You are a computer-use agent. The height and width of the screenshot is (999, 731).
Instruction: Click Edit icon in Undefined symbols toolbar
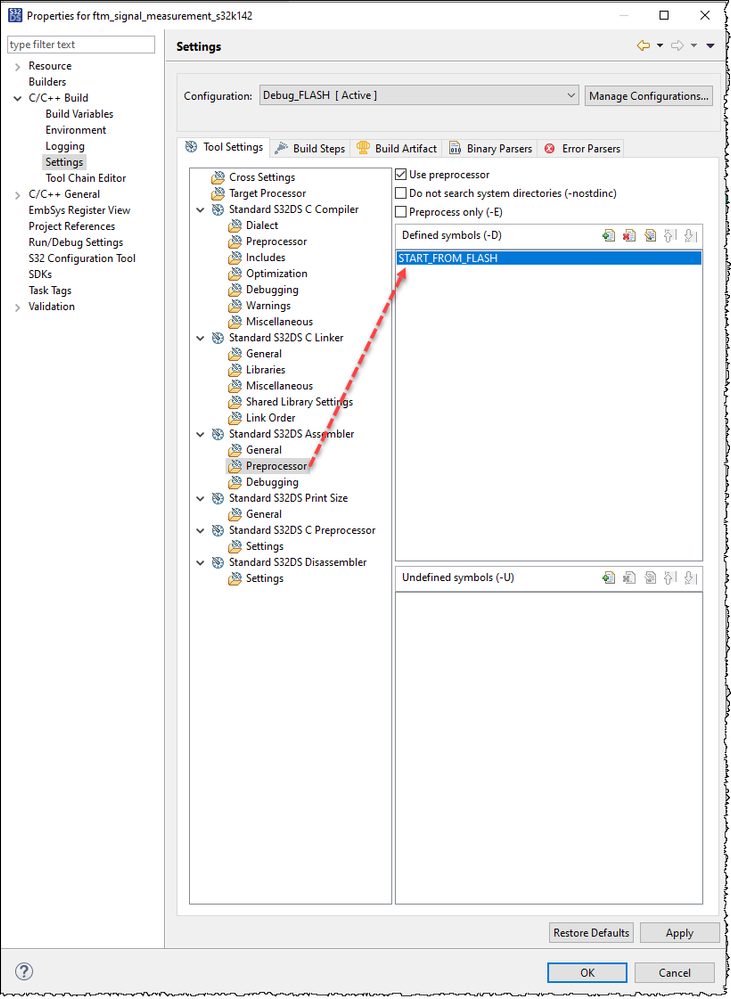[649, 578]
